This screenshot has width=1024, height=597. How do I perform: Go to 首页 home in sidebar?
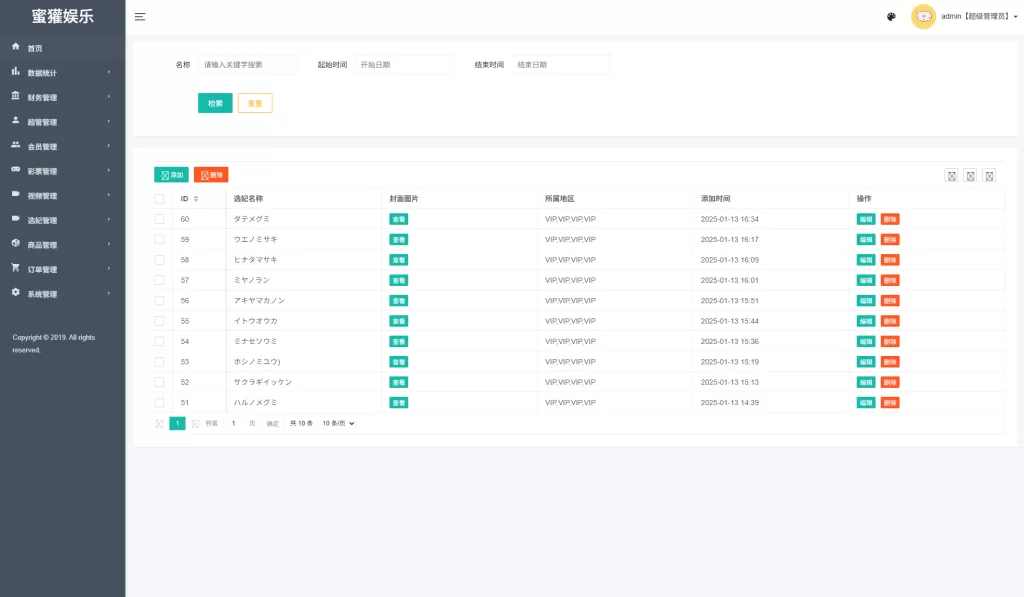(x=35, y=48)
